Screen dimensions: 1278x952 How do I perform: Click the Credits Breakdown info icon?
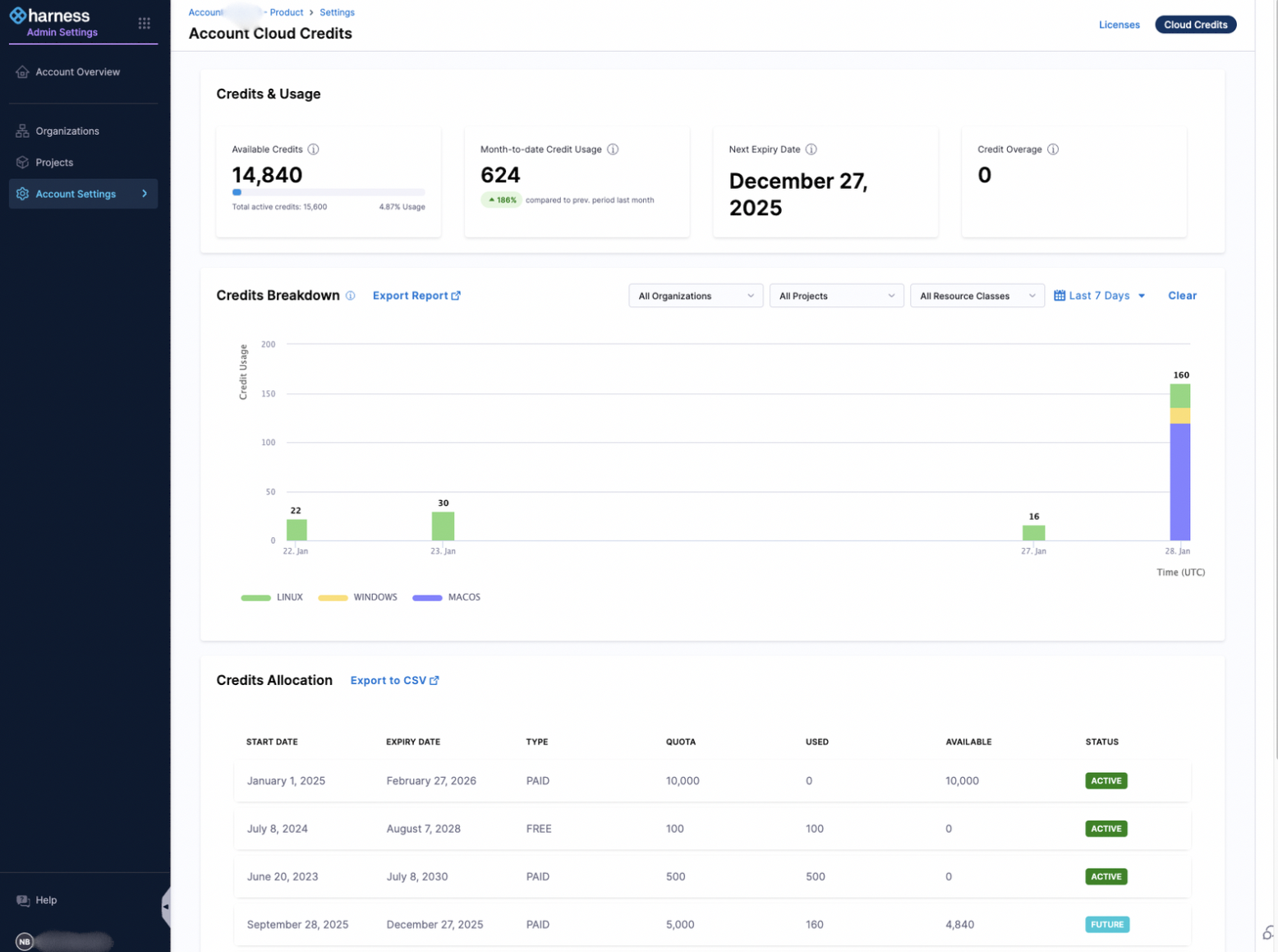(351, 296)
